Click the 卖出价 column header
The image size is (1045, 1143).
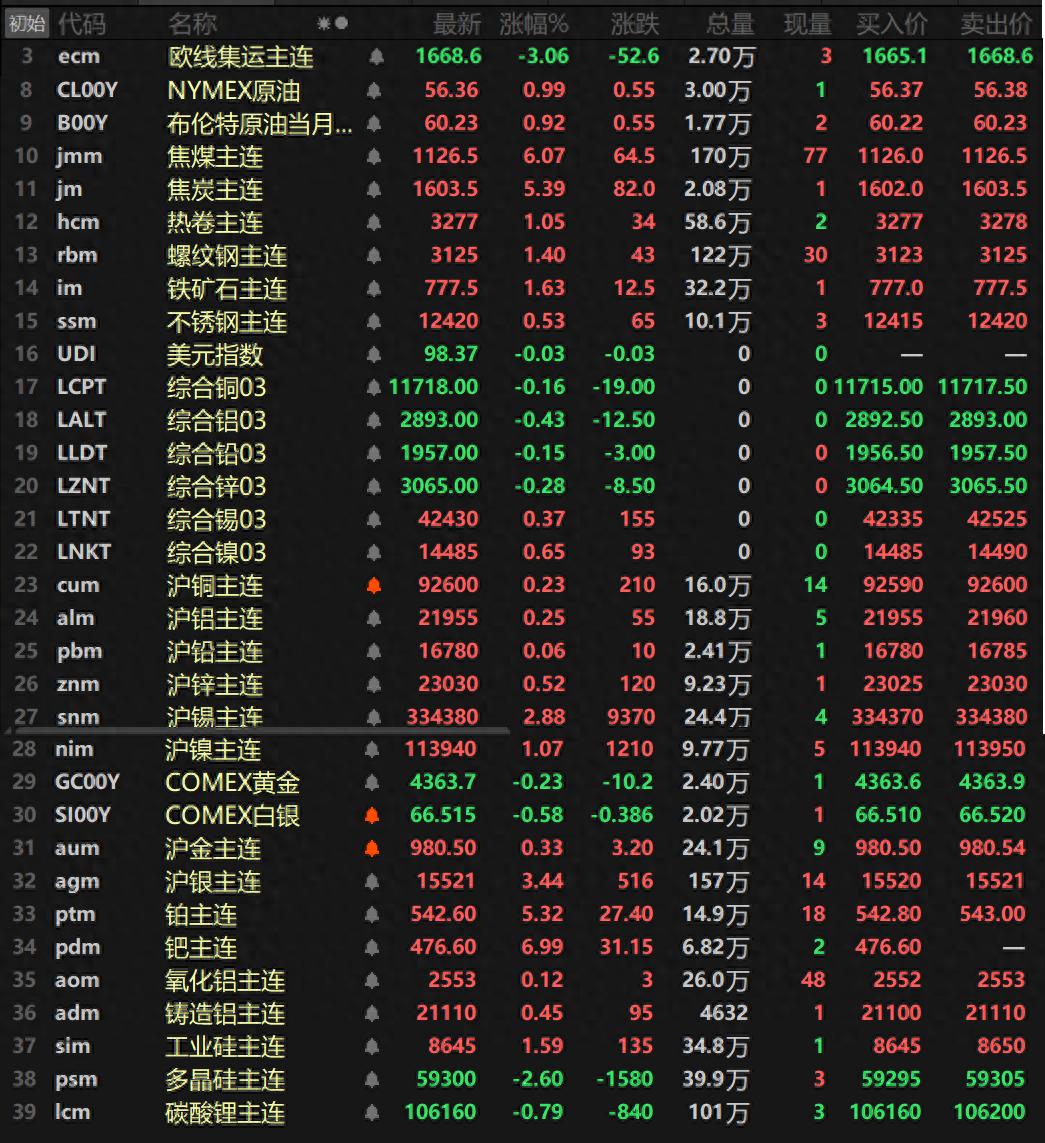(x=995, y=23)
